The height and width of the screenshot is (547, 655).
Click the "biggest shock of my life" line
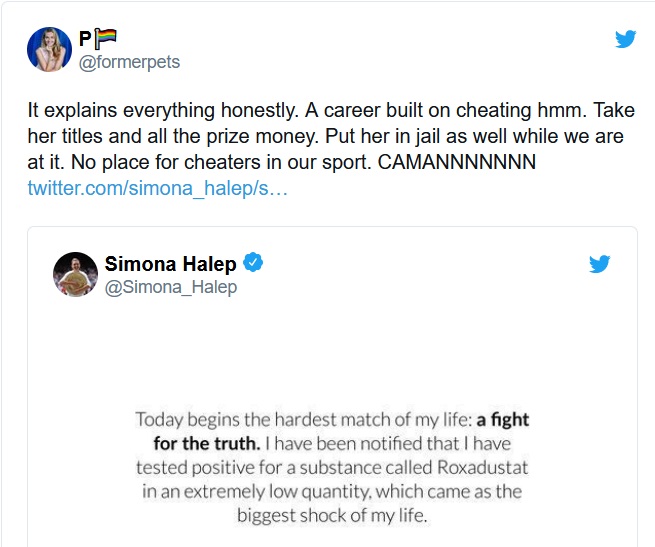tap(329, 516)
